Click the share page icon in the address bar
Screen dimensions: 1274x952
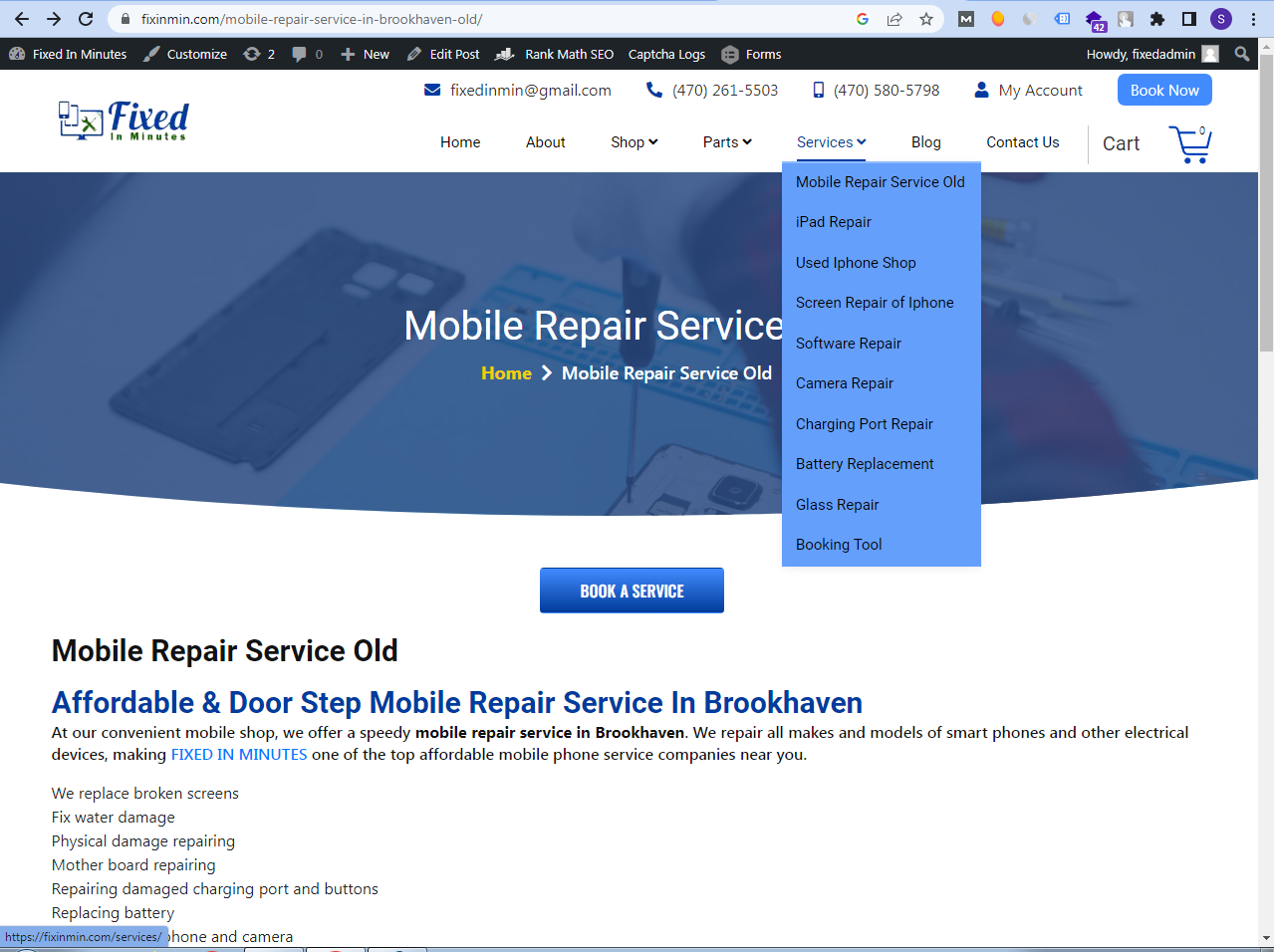pos(894,19)
